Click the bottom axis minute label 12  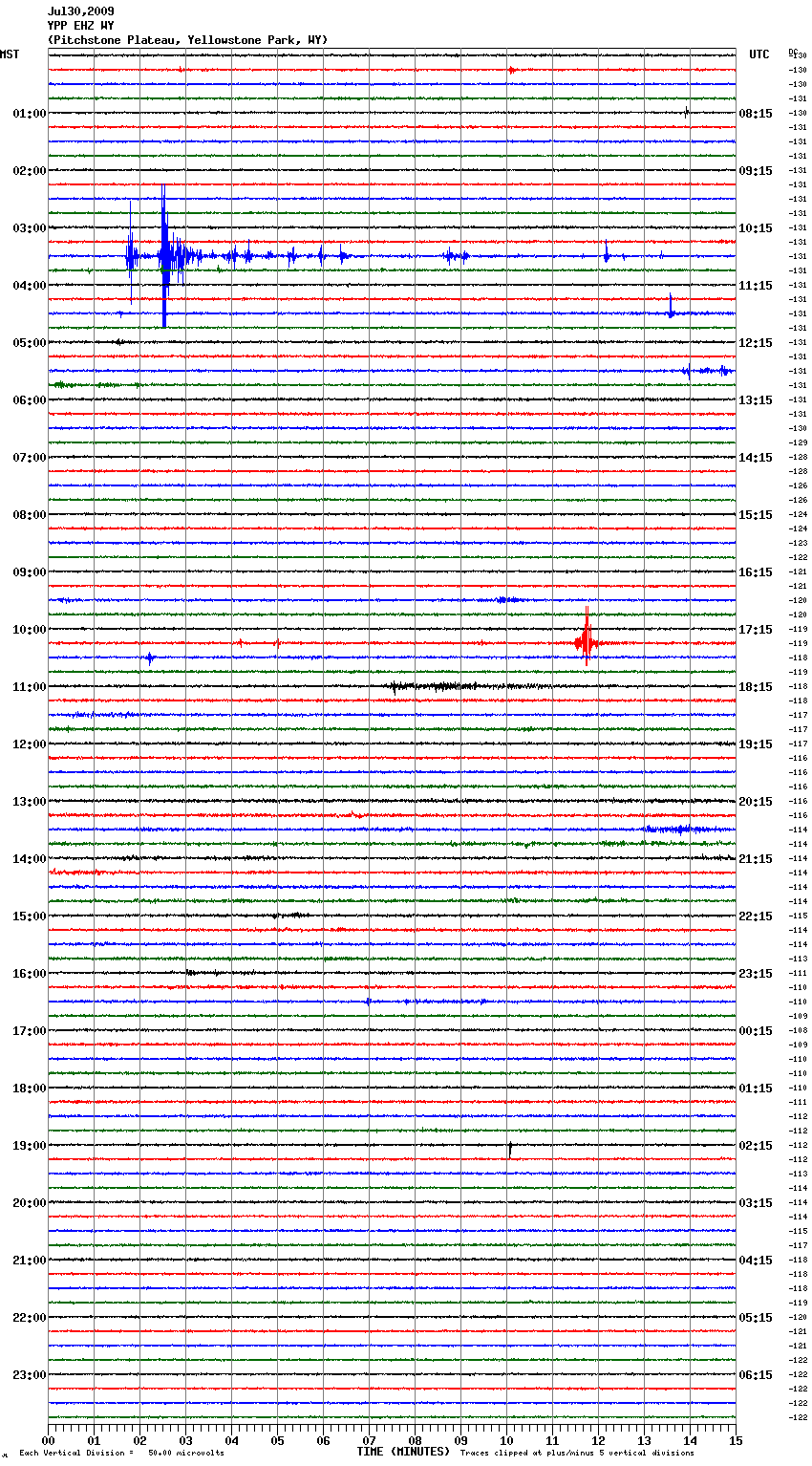pyautogui.click(x=599, y=1441)
